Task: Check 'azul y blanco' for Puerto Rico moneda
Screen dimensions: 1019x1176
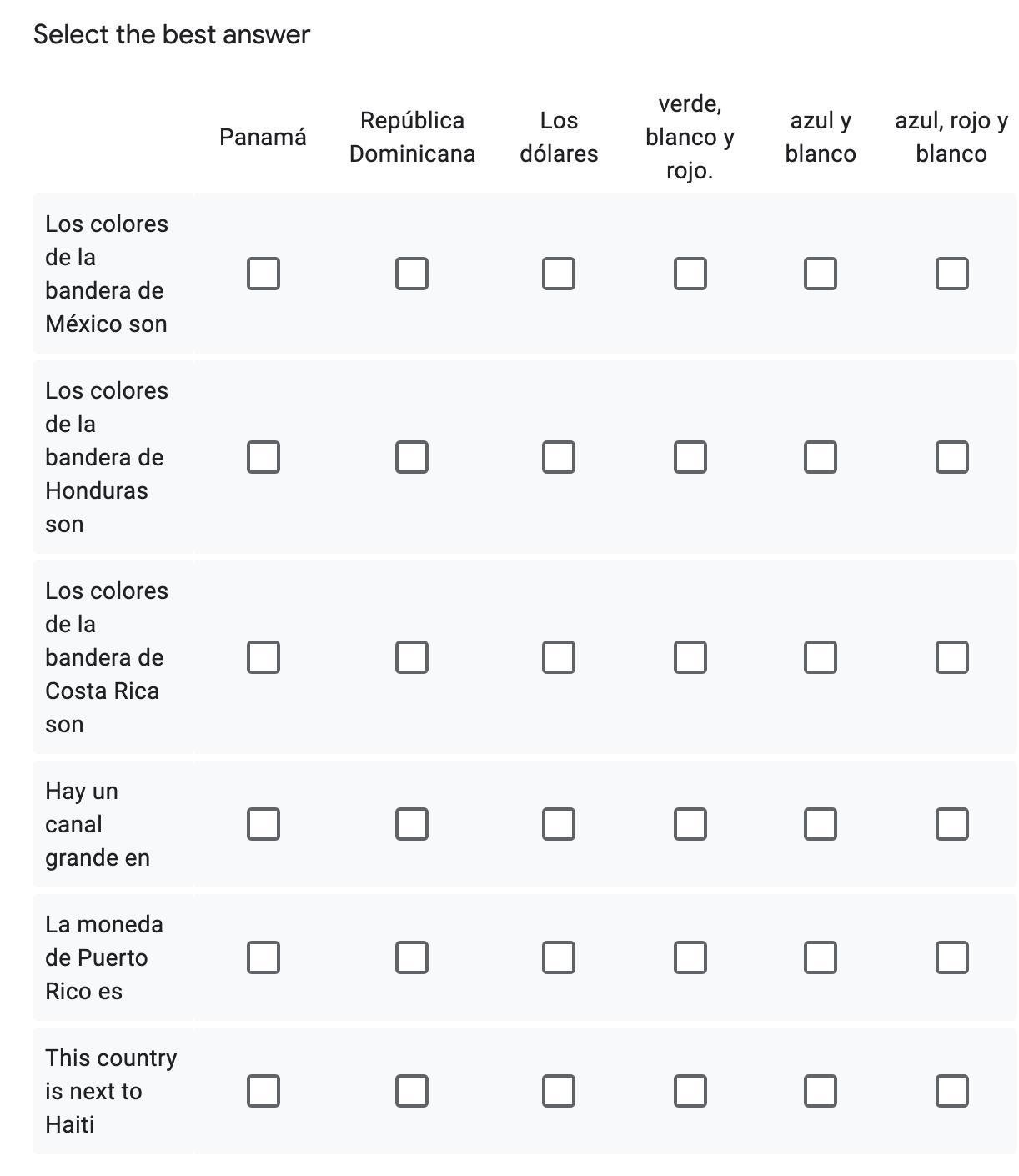Action: pos(821,957)
